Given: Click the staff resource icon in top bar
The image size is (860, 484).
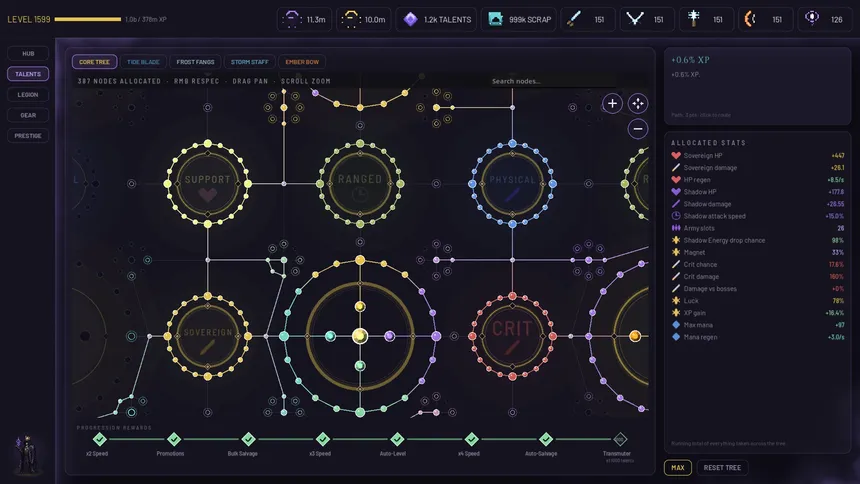Looking at the screenshot, I should tap(694, 18).
